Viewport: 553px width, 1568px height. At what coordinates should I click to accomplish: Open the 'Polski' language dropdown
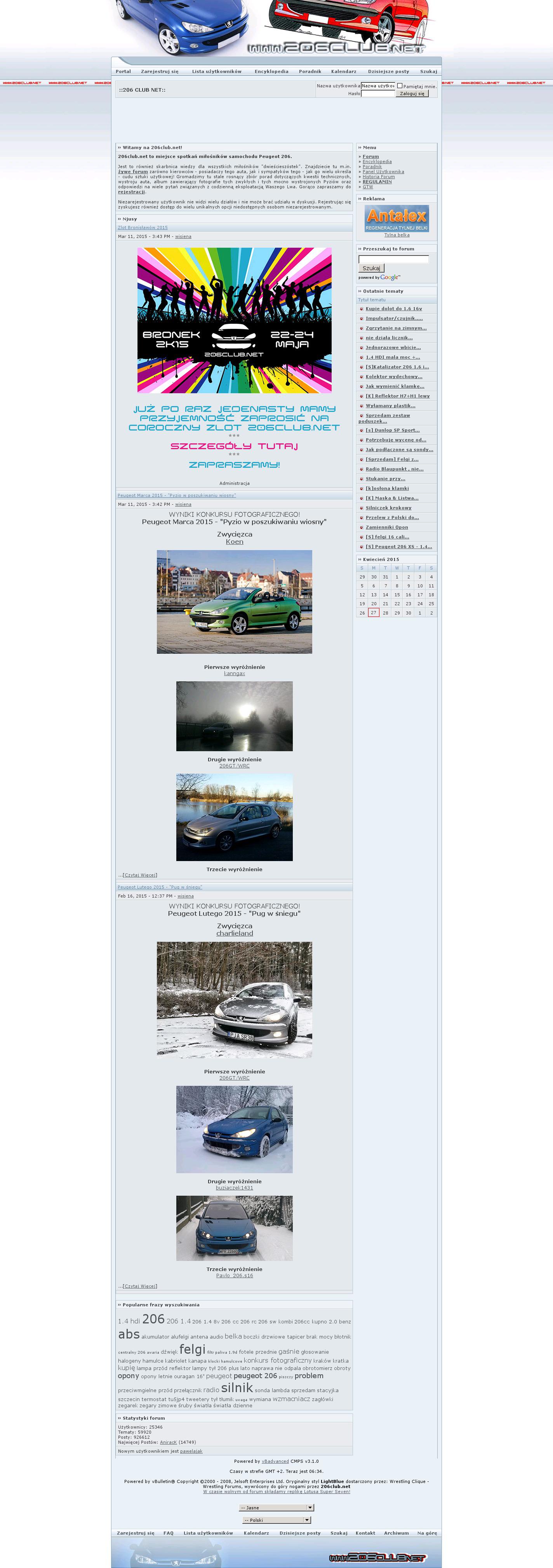[x=276, y=1520]
